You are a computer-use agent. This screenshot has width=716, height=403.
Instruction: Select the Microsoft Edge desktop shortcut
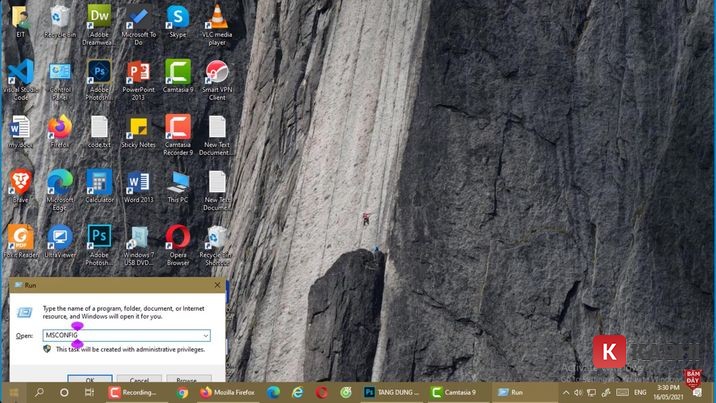point(60,190)
